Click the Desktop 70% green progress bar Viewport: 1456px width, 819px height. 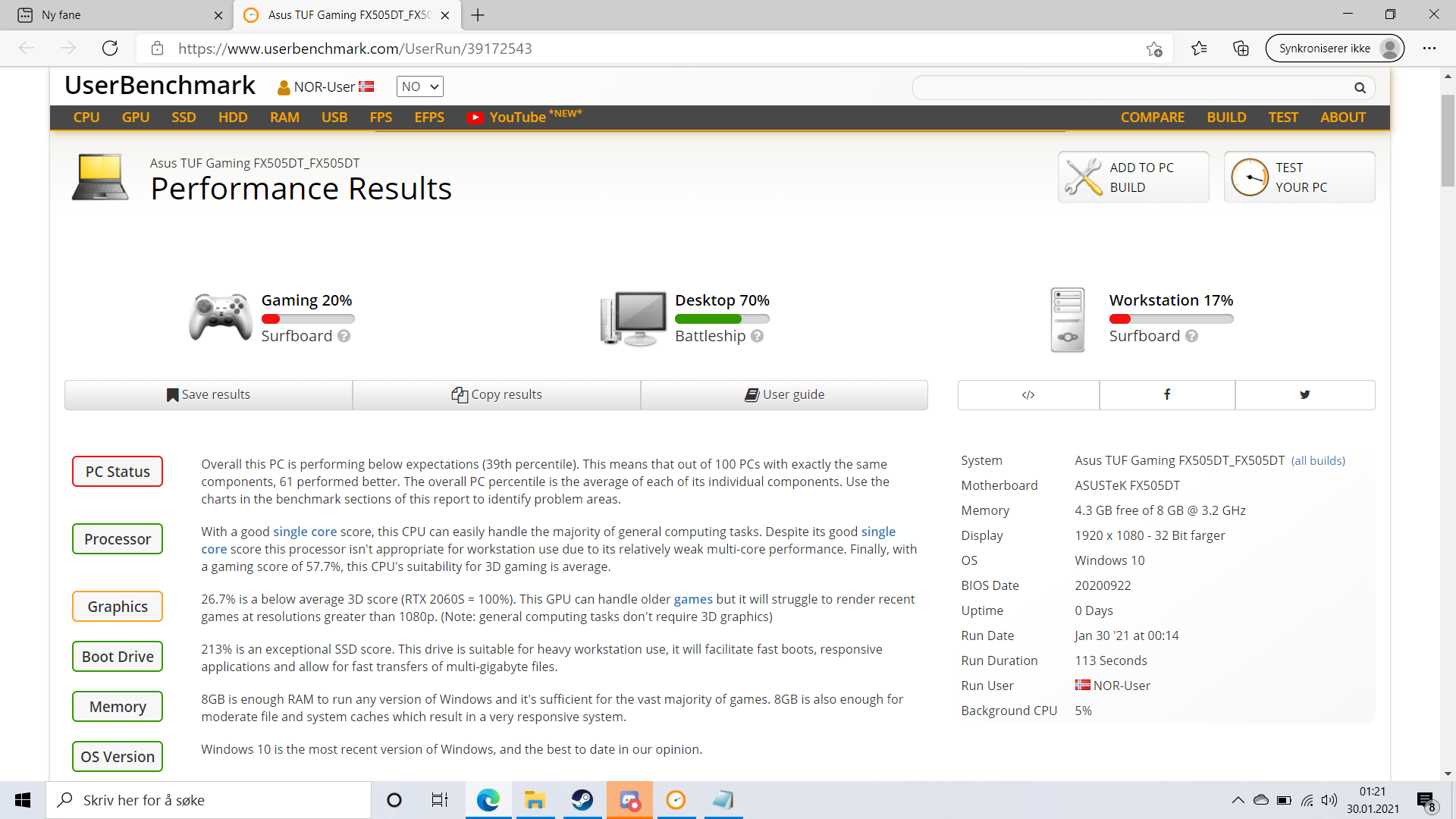pyautogui.click(x=722, y=319)
